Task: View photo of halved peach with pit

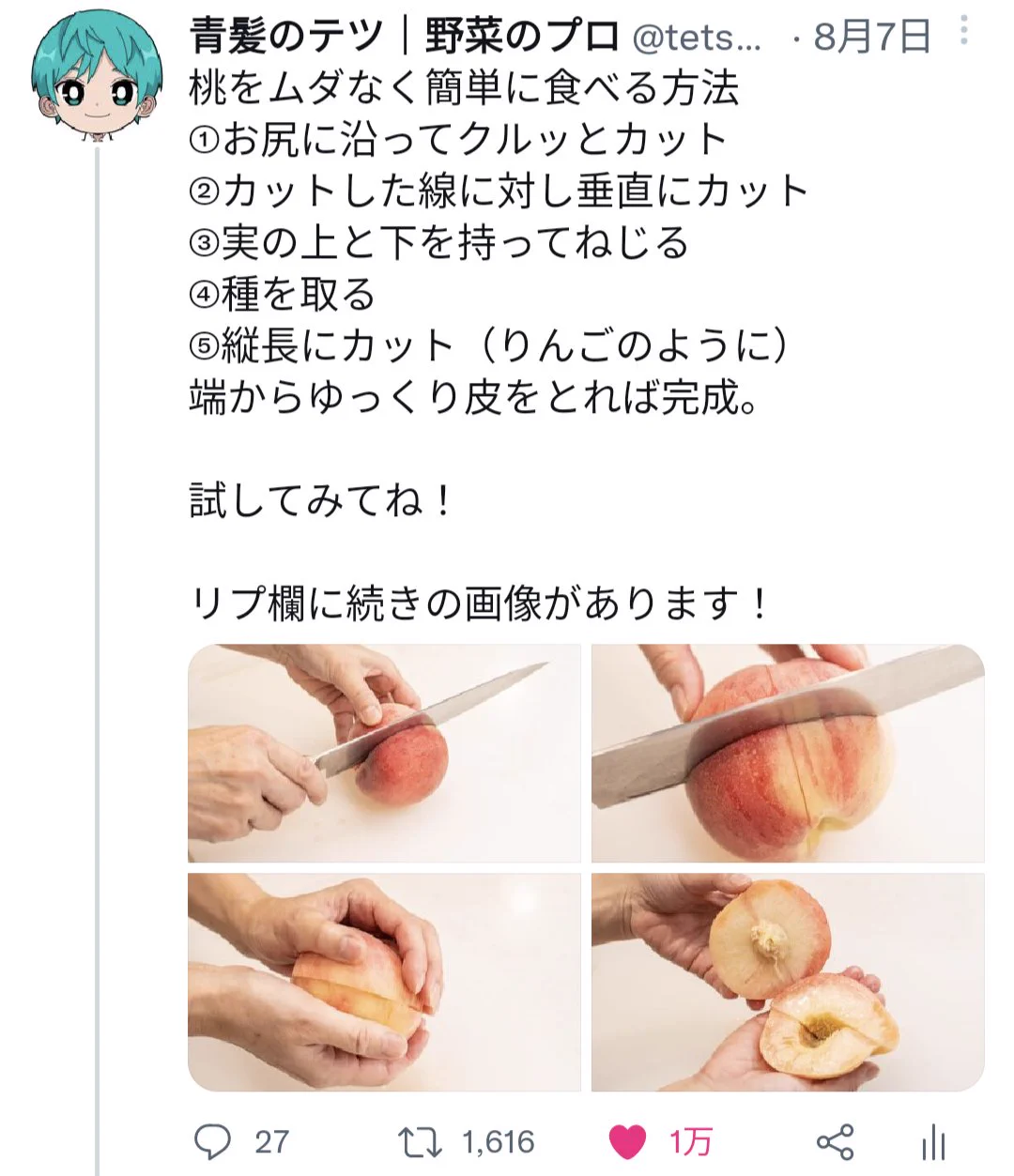Action: coord(788,982)
